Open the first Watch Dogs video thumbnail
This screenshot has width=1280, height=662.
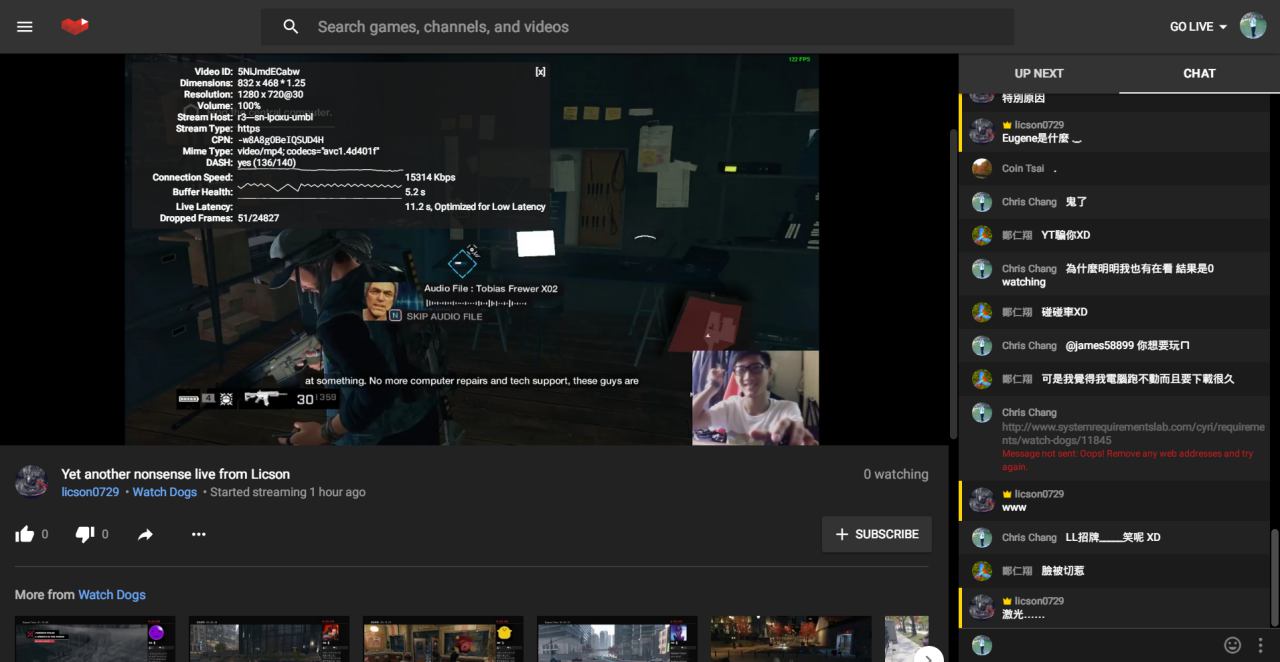(95, 638)
